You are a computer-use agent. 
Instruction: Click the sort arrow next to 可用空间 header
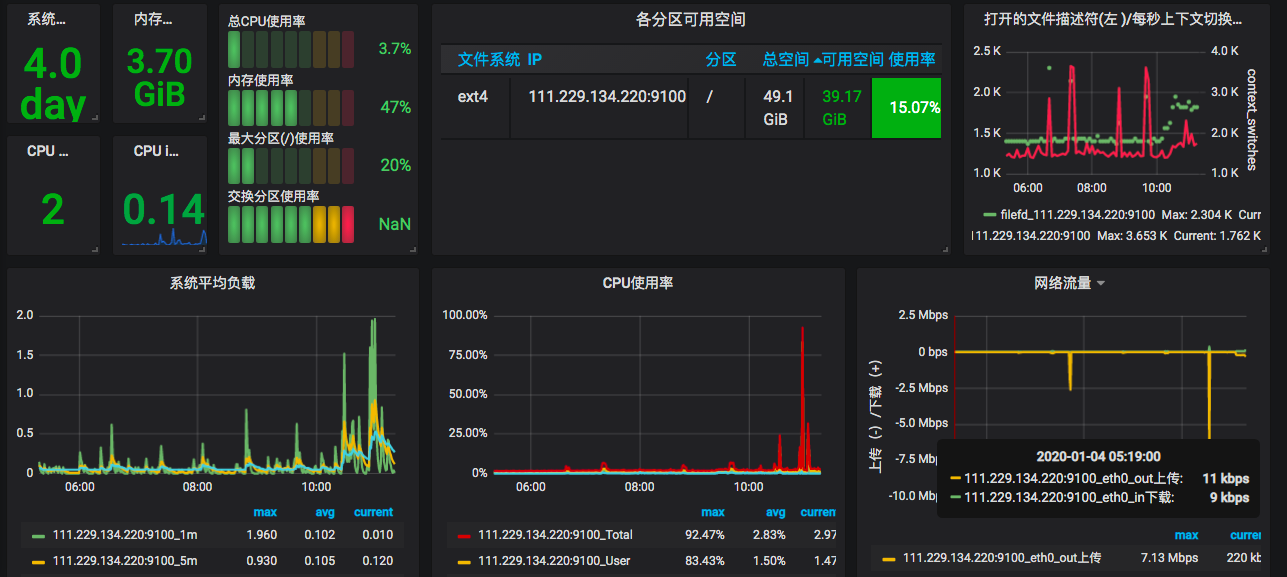(x=817, y=61)
